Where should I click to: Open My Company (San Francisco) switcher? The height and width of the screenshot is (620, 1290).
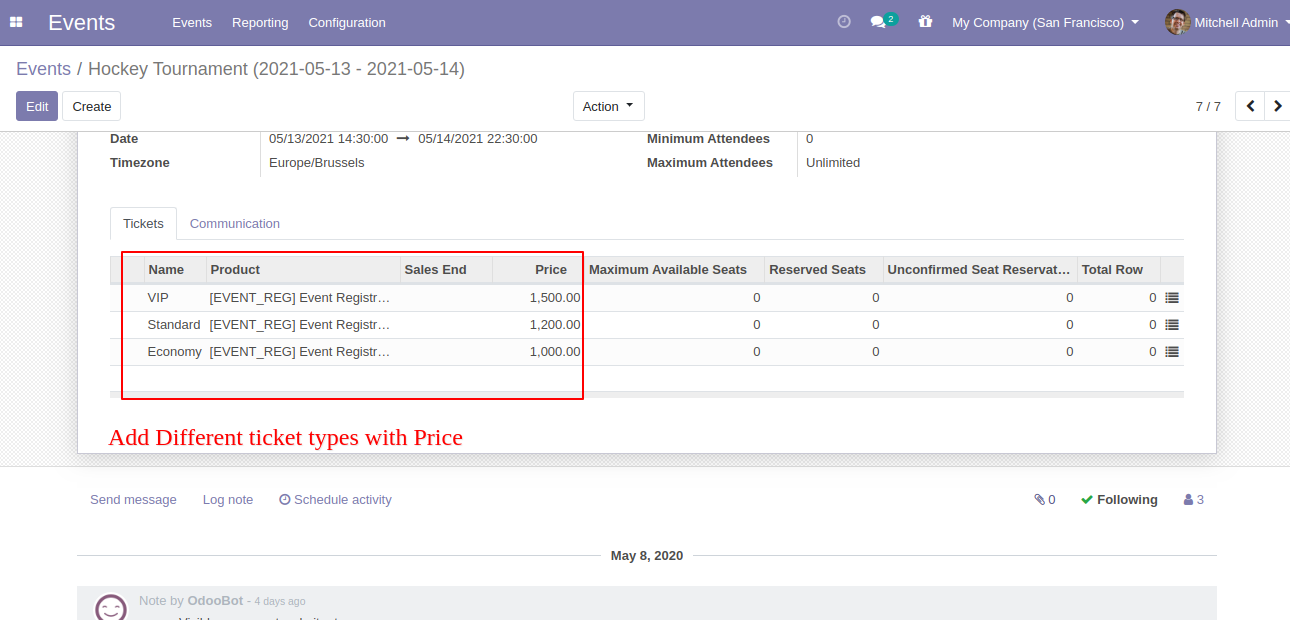[1045, 22]
